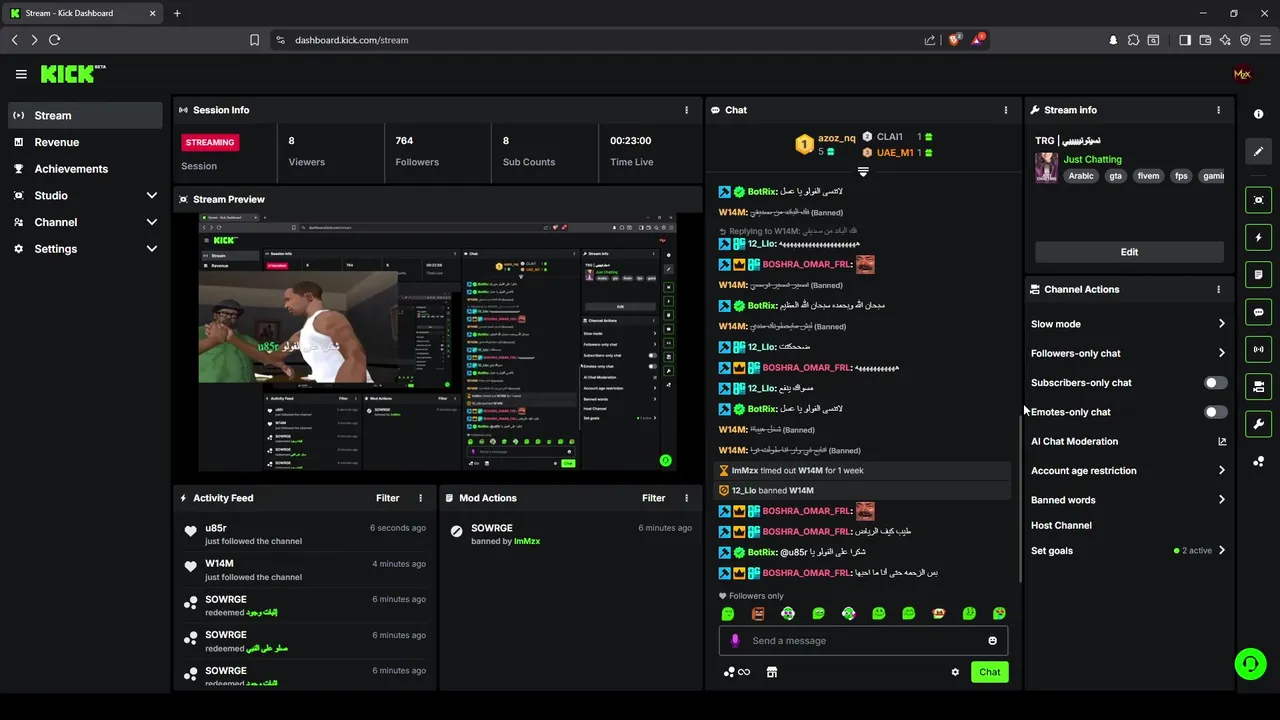Open the hamburger menu beside the Kick logo
Viewport: 1280px width, 720px height.
[x=21, y=74]
